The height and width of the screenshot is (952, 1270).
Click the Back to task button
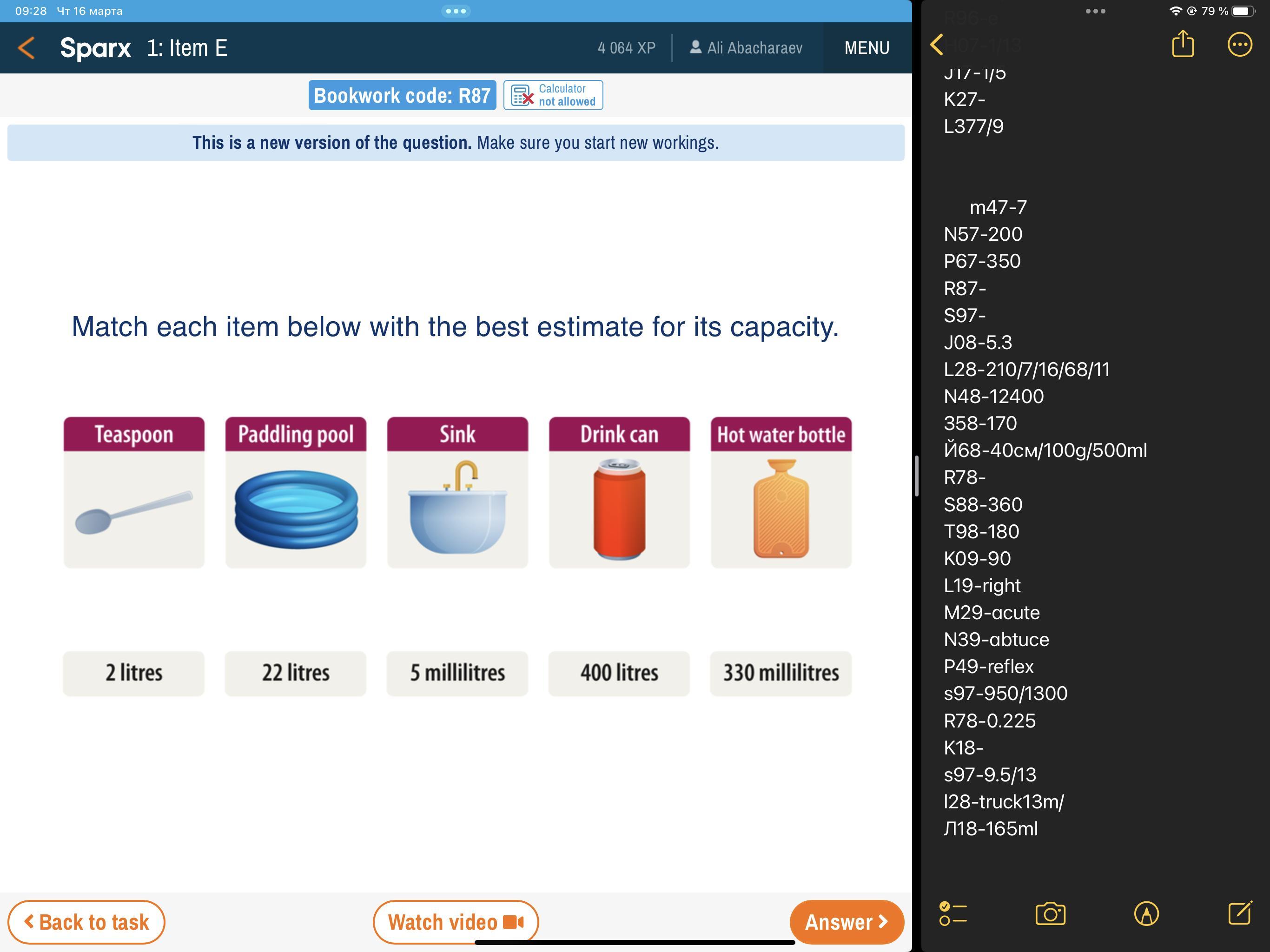point(86,922)
